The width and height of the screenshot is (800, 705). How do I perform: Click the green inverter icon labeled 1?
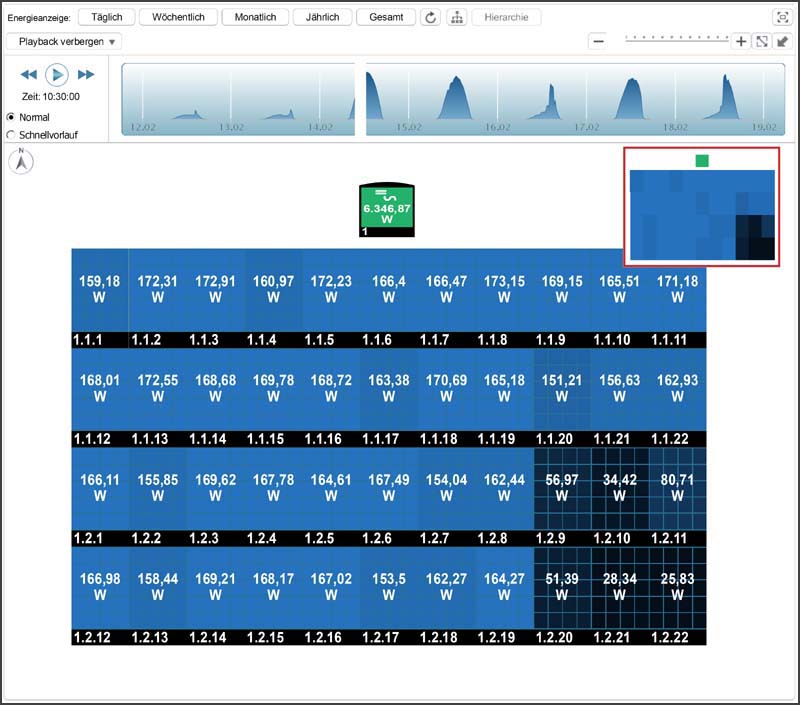coord(386,210)
